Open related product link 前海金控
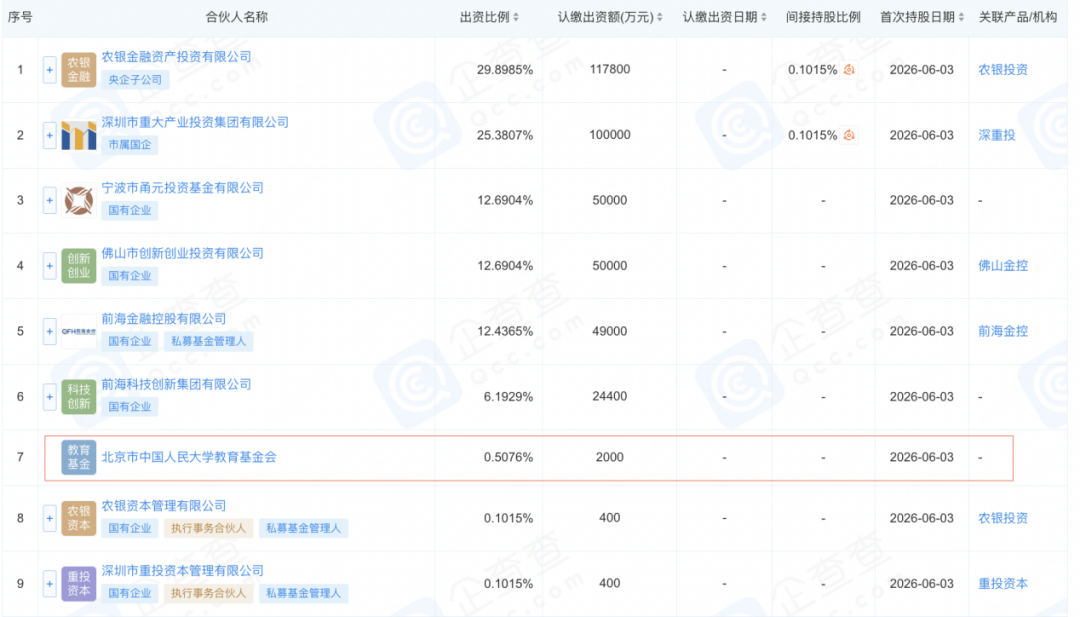 click(1003, 331)
